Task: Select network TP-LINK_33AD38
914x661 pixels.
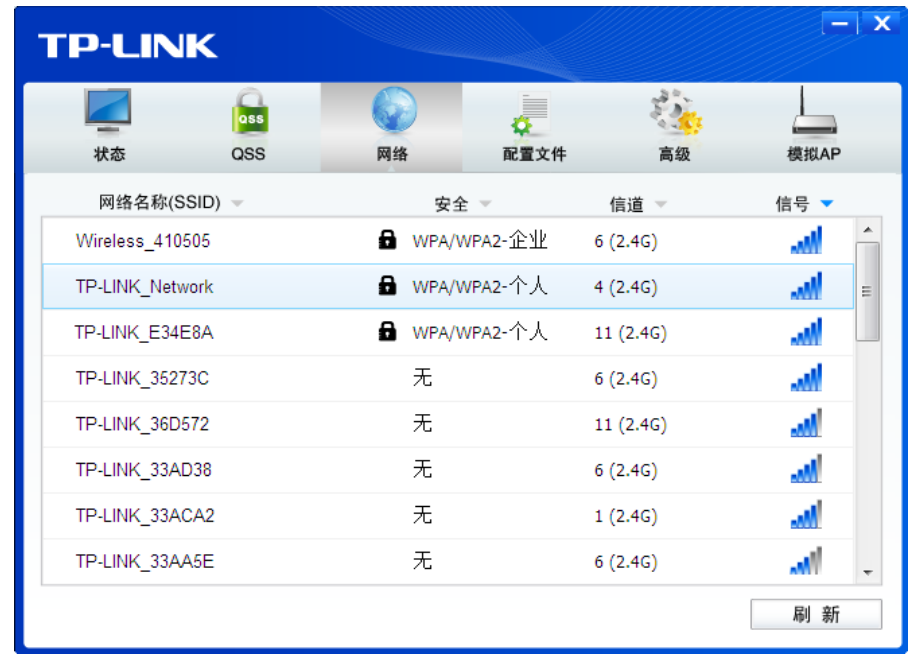Action: tap(448, 469)
